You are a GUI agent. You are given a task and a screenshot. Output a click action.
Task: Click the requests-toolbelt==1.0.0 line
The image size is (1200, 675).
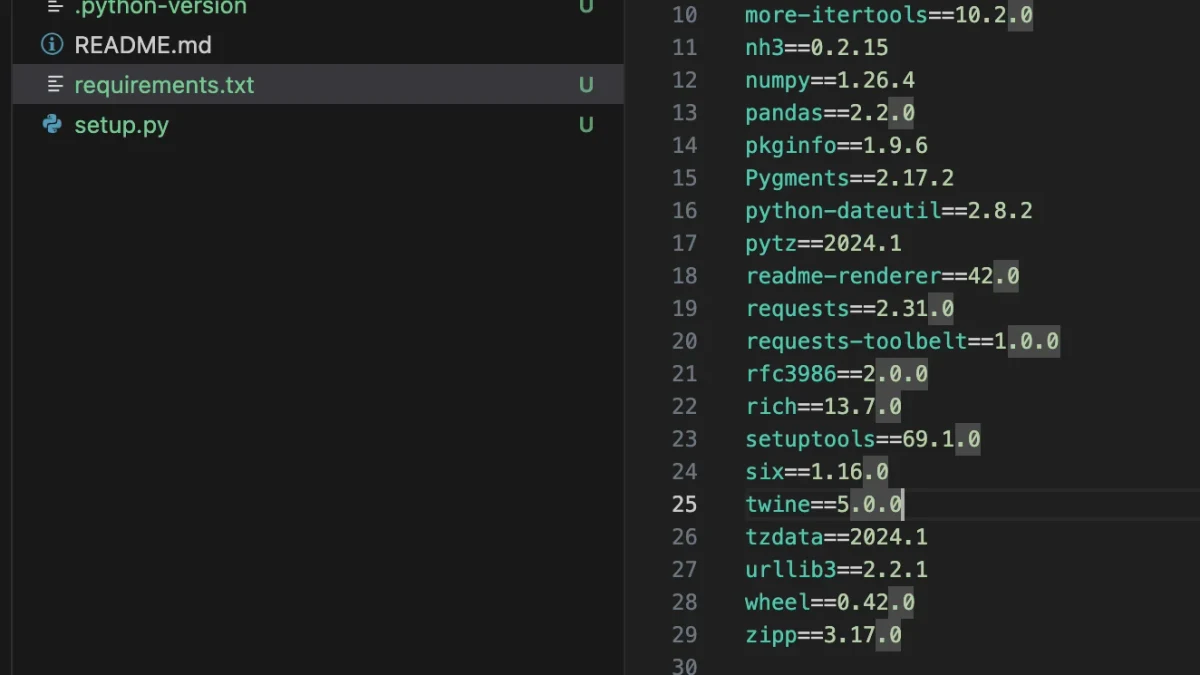pos(902,341)
